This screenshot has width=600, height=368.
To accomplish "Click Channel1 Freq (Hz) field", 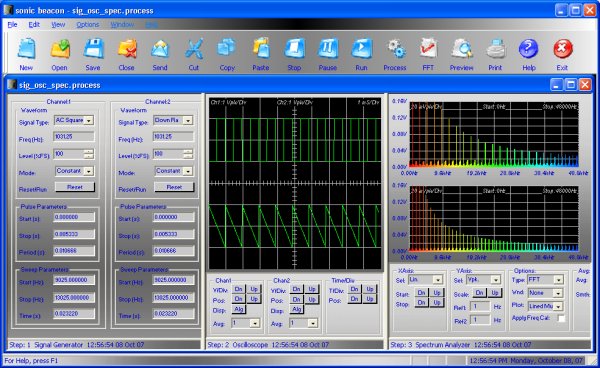I will click(73, 137).
